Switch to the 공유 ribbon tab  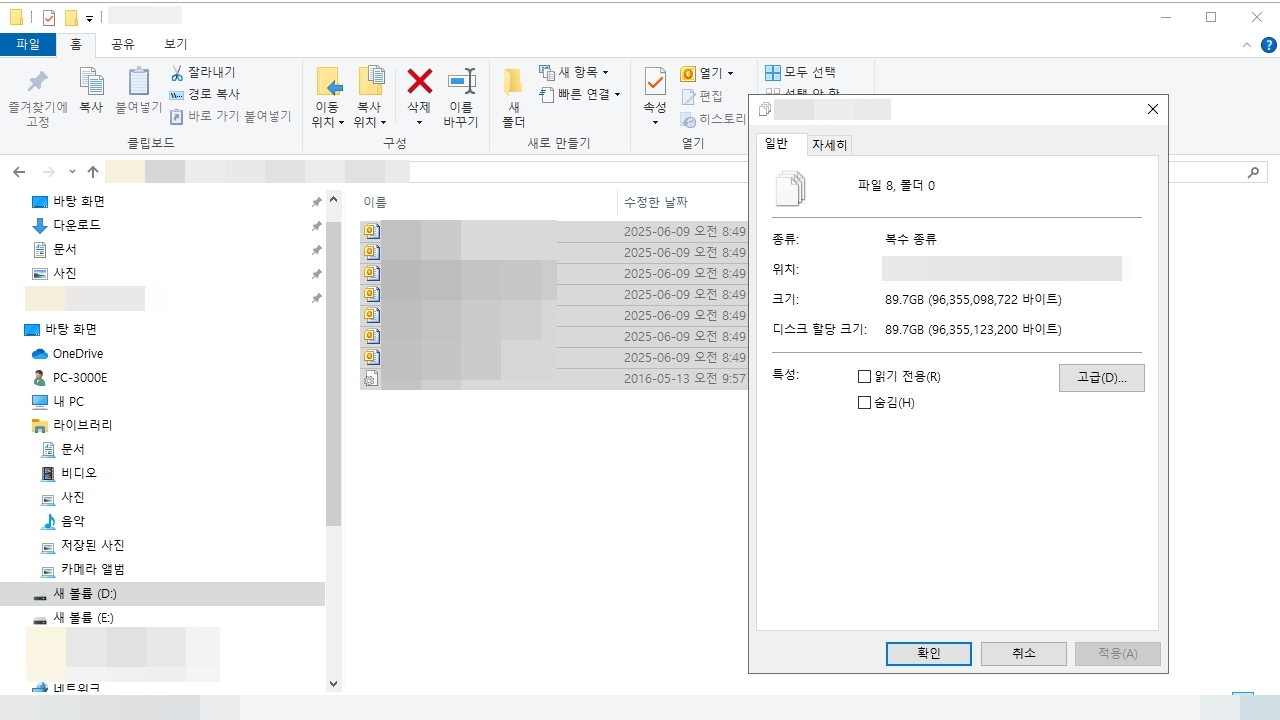coord(123,44)
